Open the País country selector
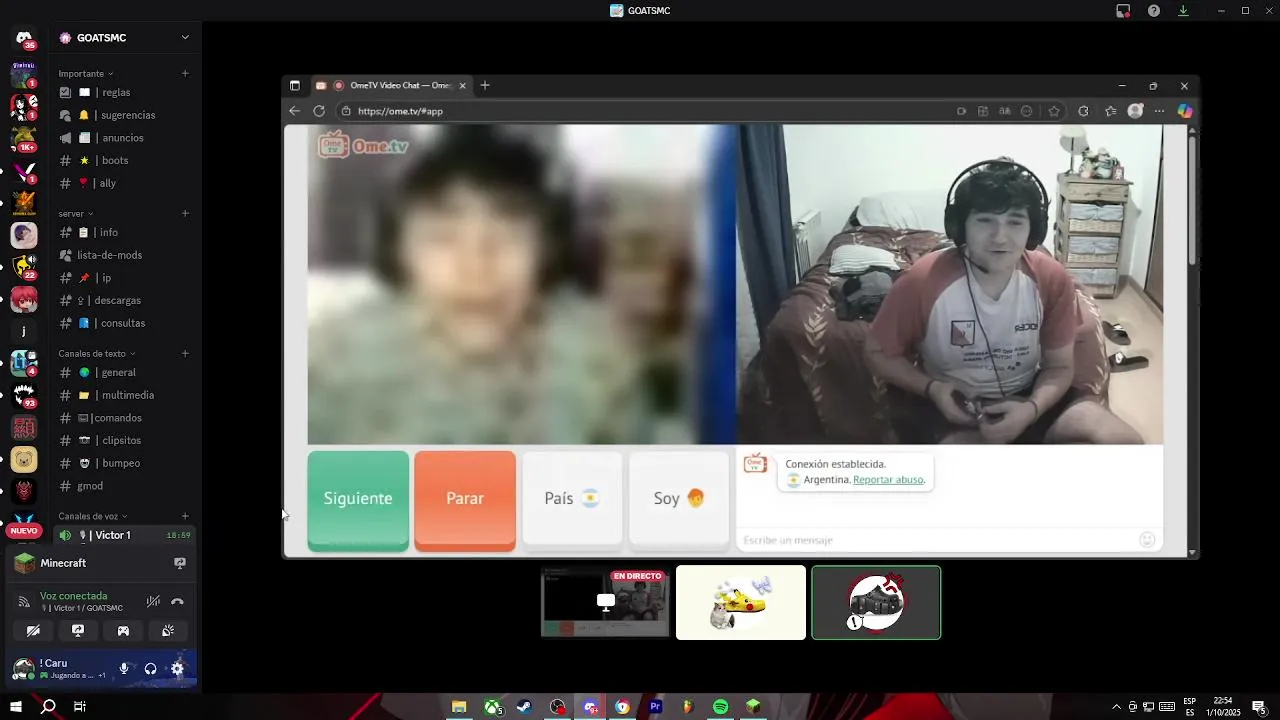 [x=572, y=500]
